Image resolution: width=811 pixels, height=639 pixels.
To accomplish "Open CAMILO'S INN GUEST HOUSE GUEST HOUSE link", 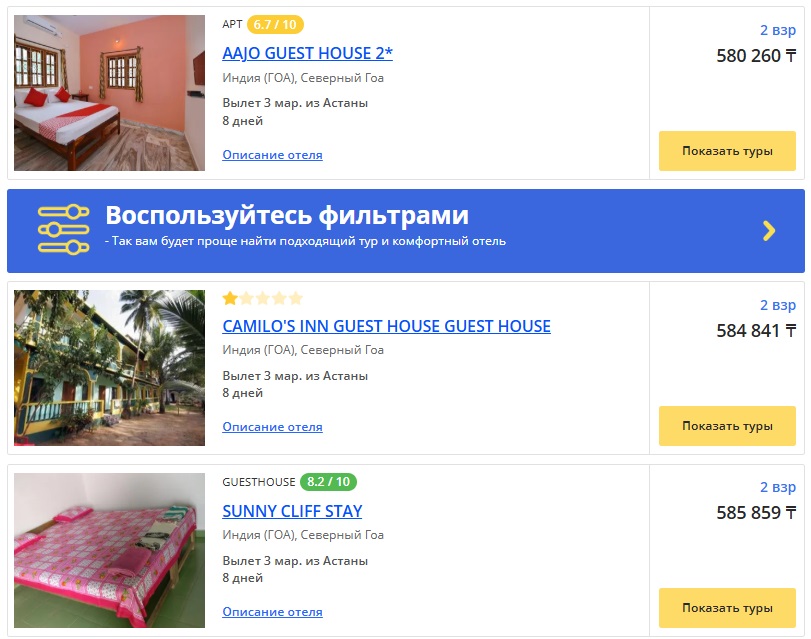I will [386, 326].
